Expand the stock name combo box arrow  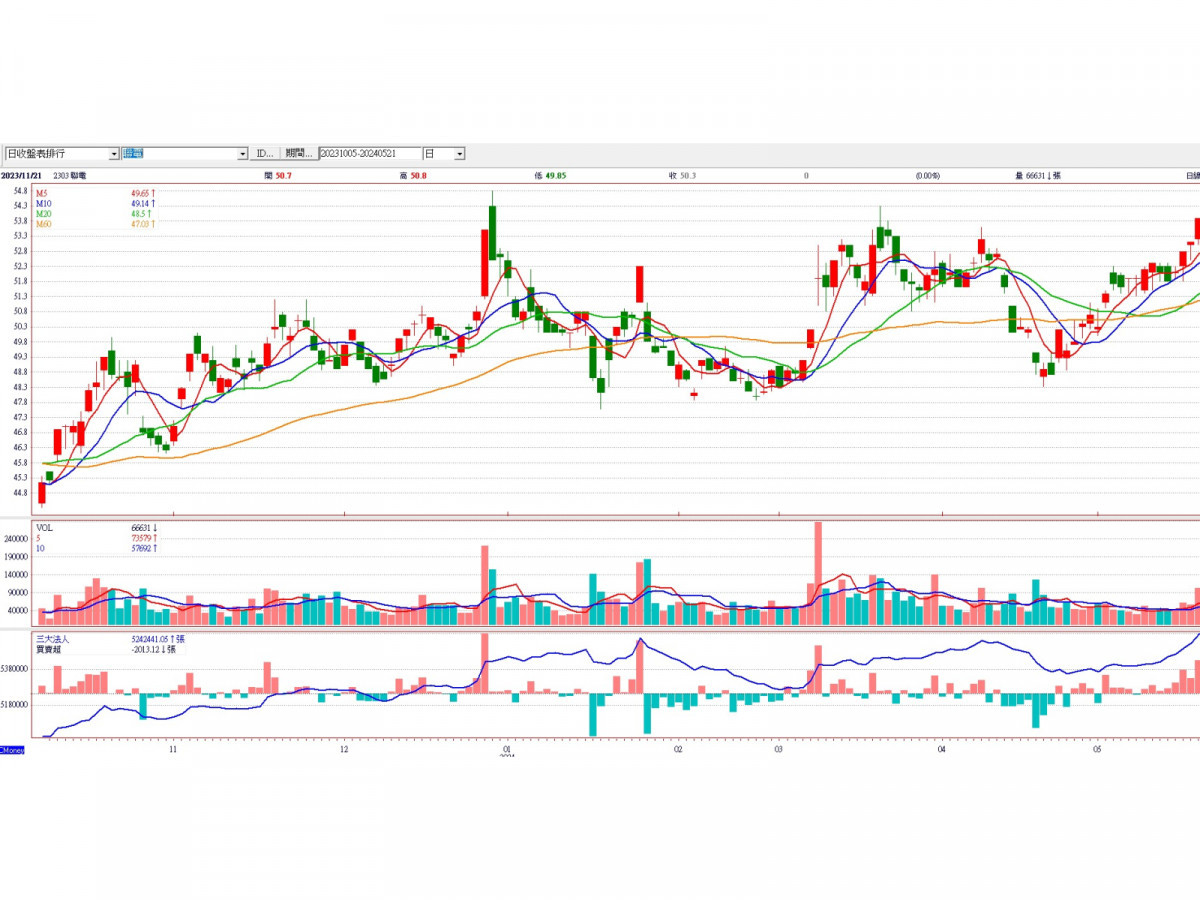click(x=242, y=154)
